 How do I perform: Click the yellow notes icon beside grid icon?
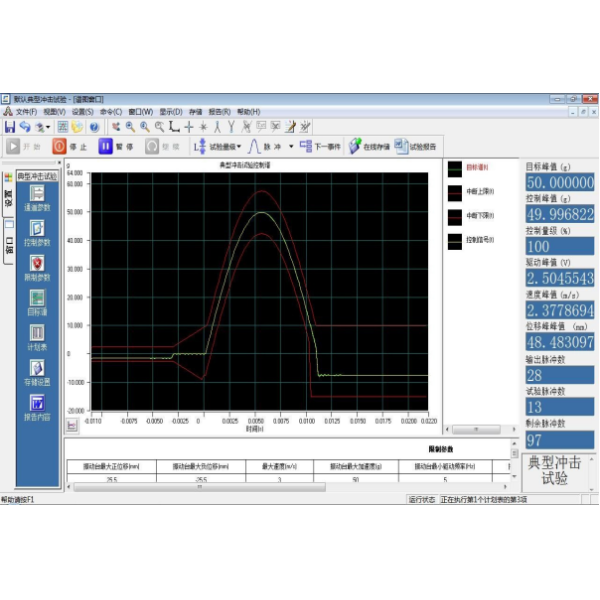coord(77,127)
